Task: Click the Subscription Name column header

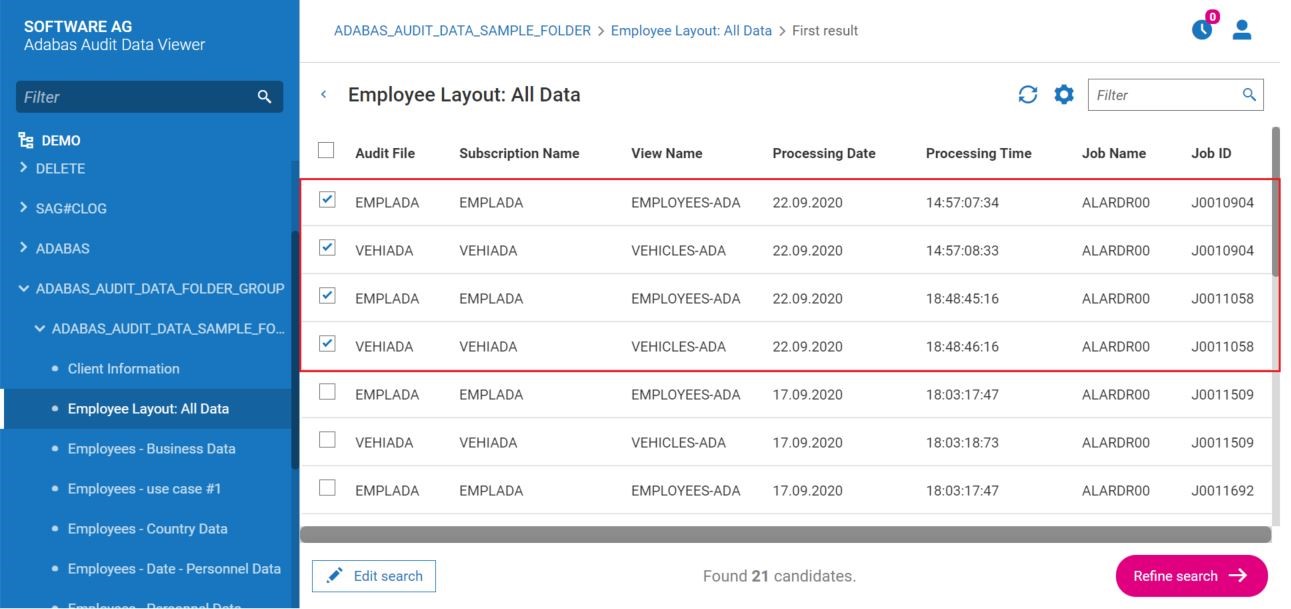Action: point(519,153)
